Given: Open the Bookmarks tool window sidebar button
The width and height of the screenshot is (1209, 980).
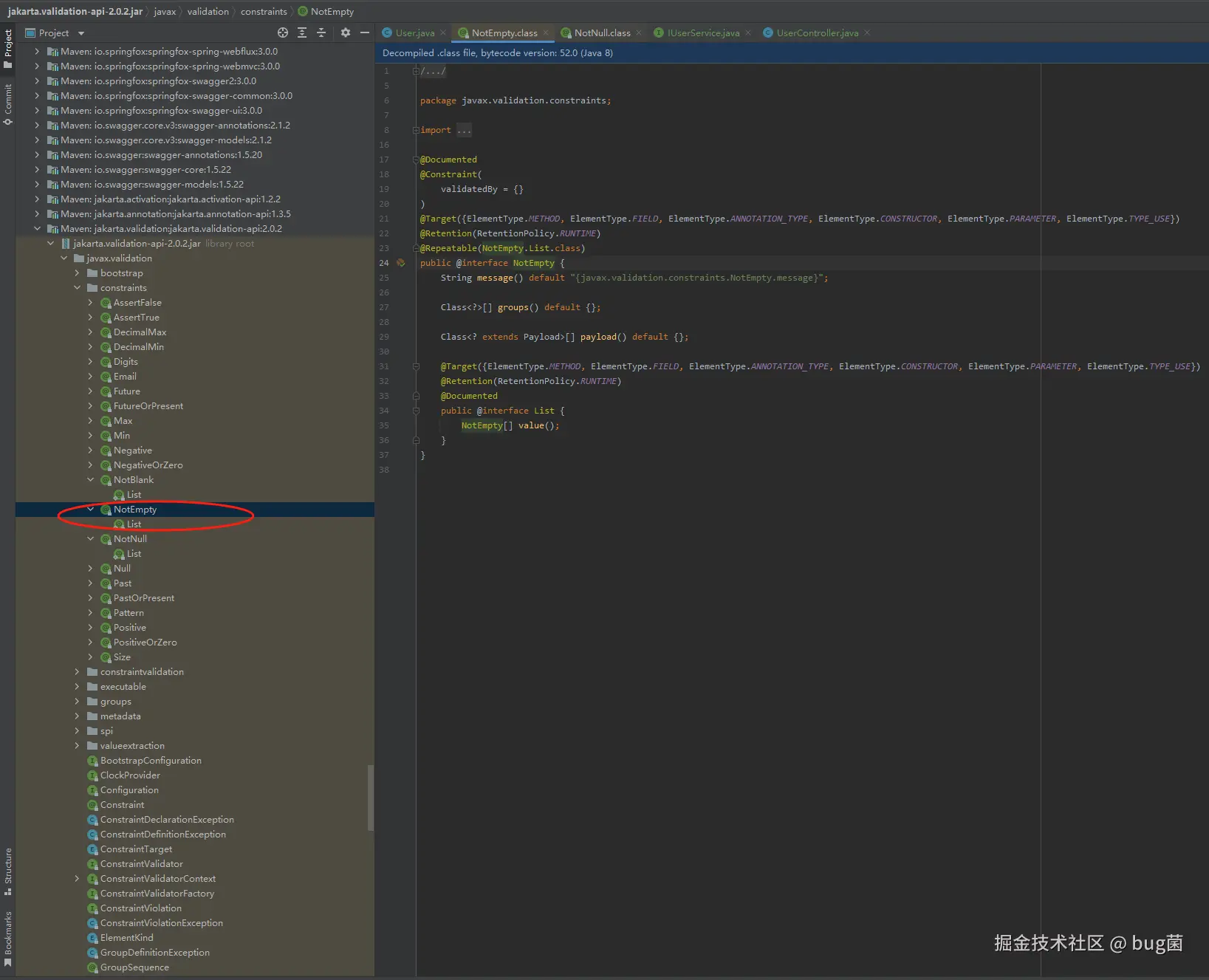Looking at the screenshot, I should (x=8, y=939).
